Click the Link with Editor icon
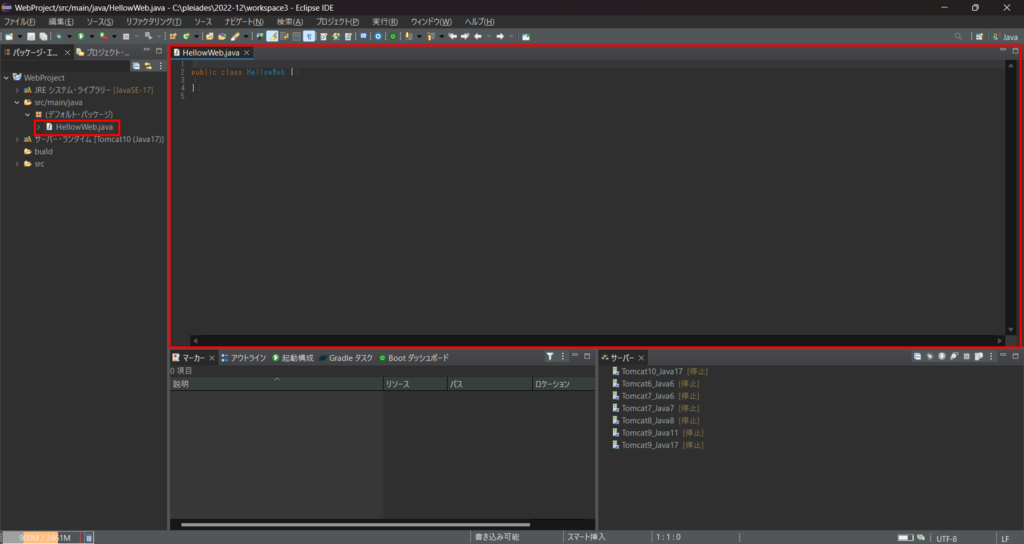The width and height of the screenshot is (1024, 544). click(x=148, y=66)
